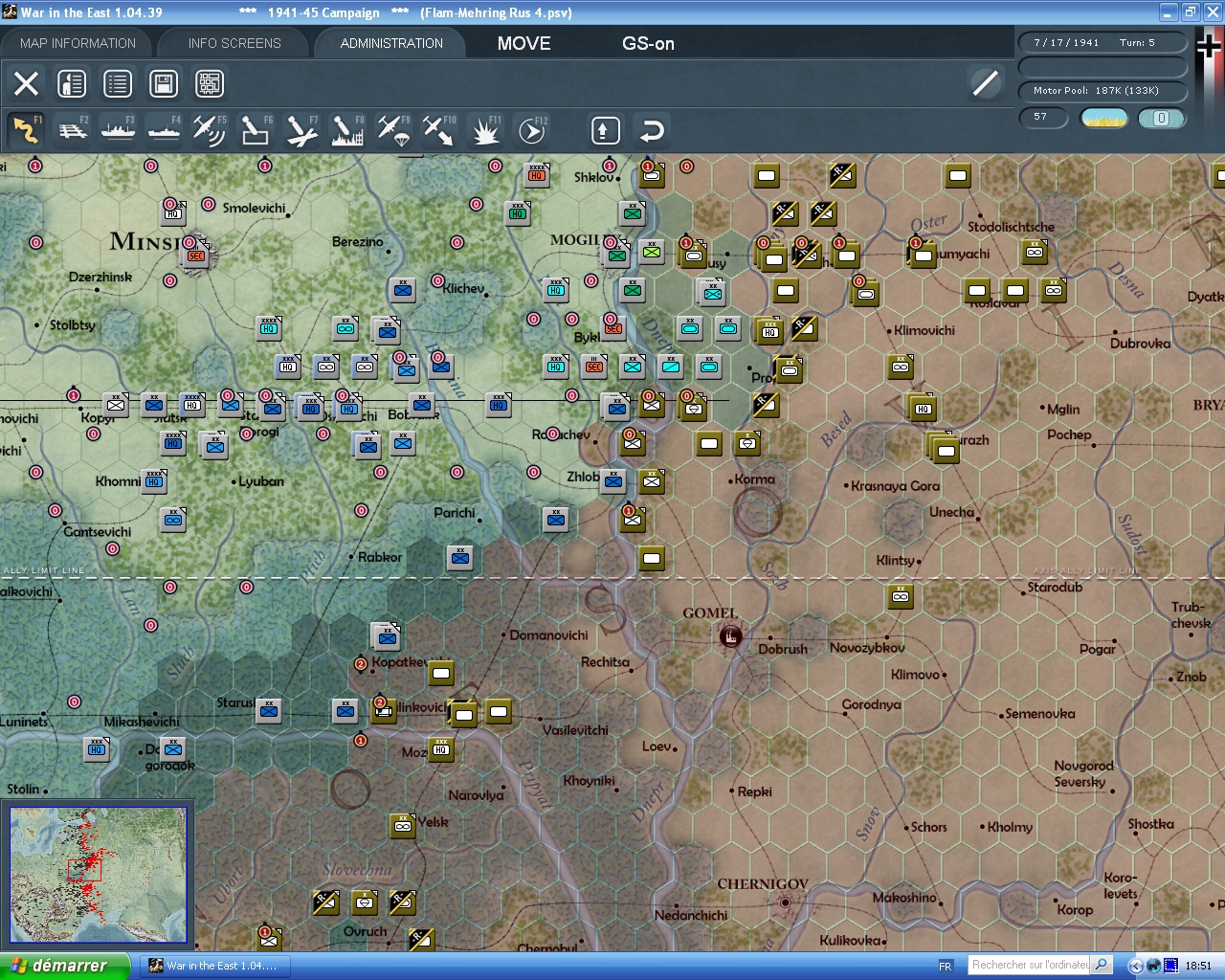The image size is (1225, 980).
Task: Select F3 naval transport mode
Action: (119, 130)
